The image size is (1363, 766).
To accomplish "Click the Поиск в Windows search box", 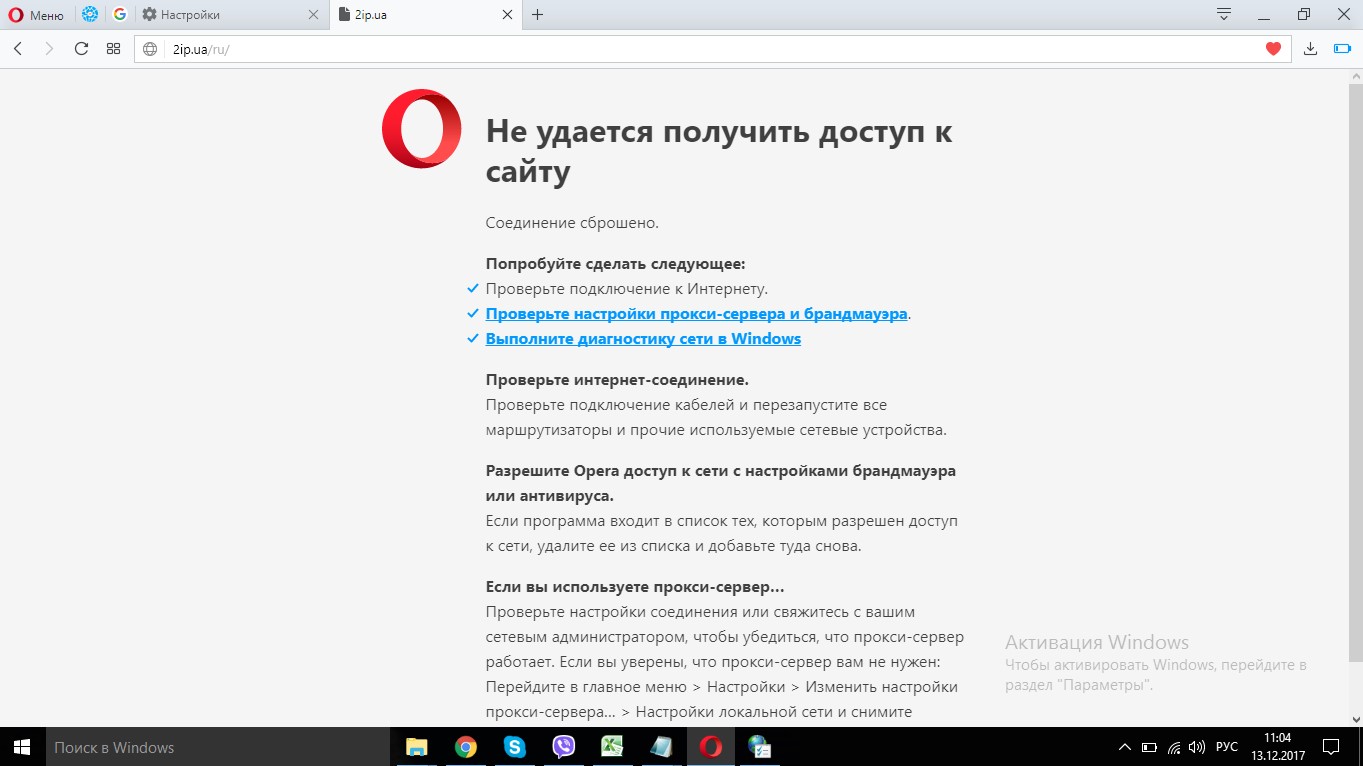I will point(217,747).
